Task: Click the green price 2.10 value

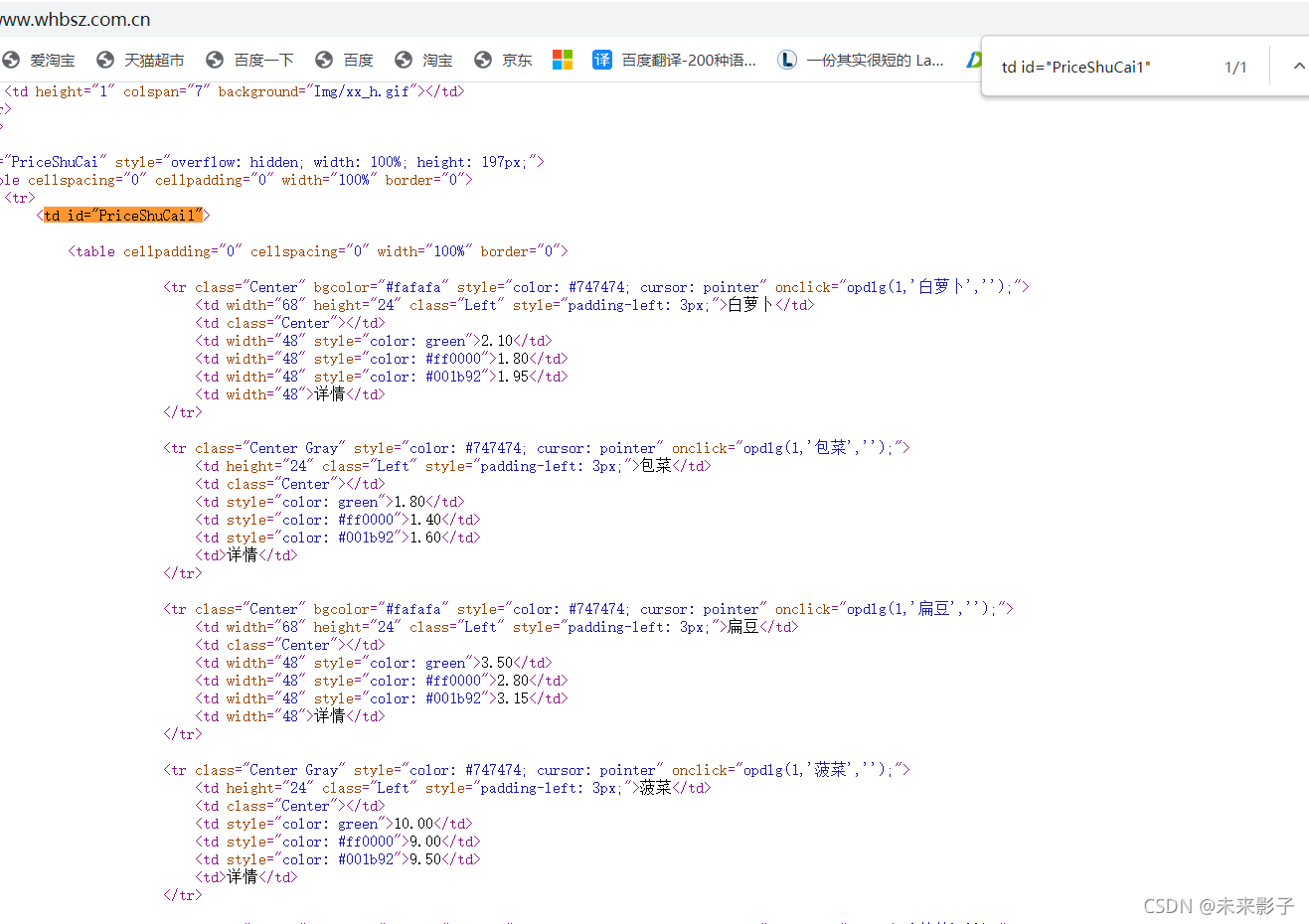Action: coord(497,341)
